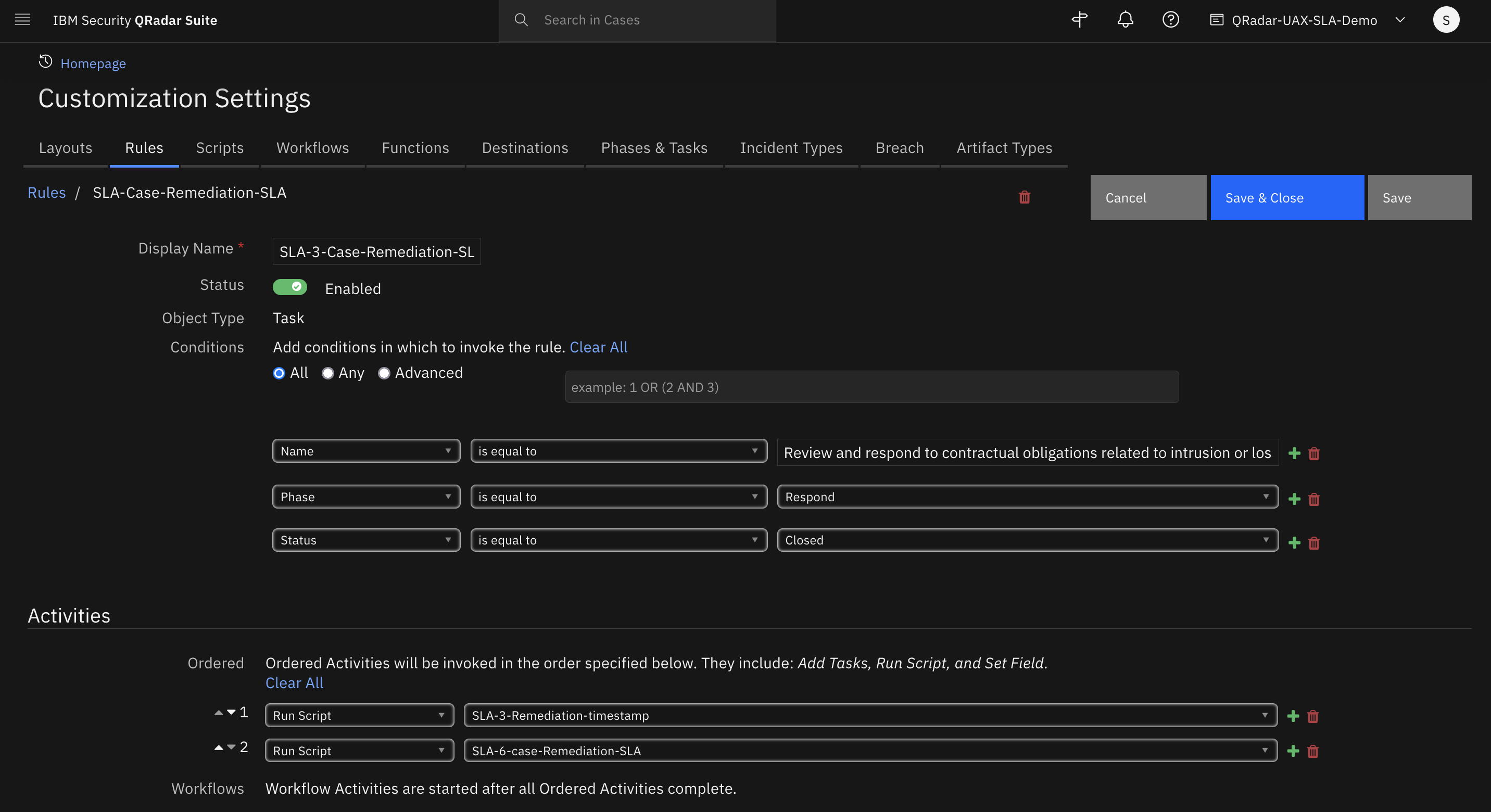Switch to the Workflows tab
Image resolution: width=1491 pixels, height=812 pixels.
[312, 148]
